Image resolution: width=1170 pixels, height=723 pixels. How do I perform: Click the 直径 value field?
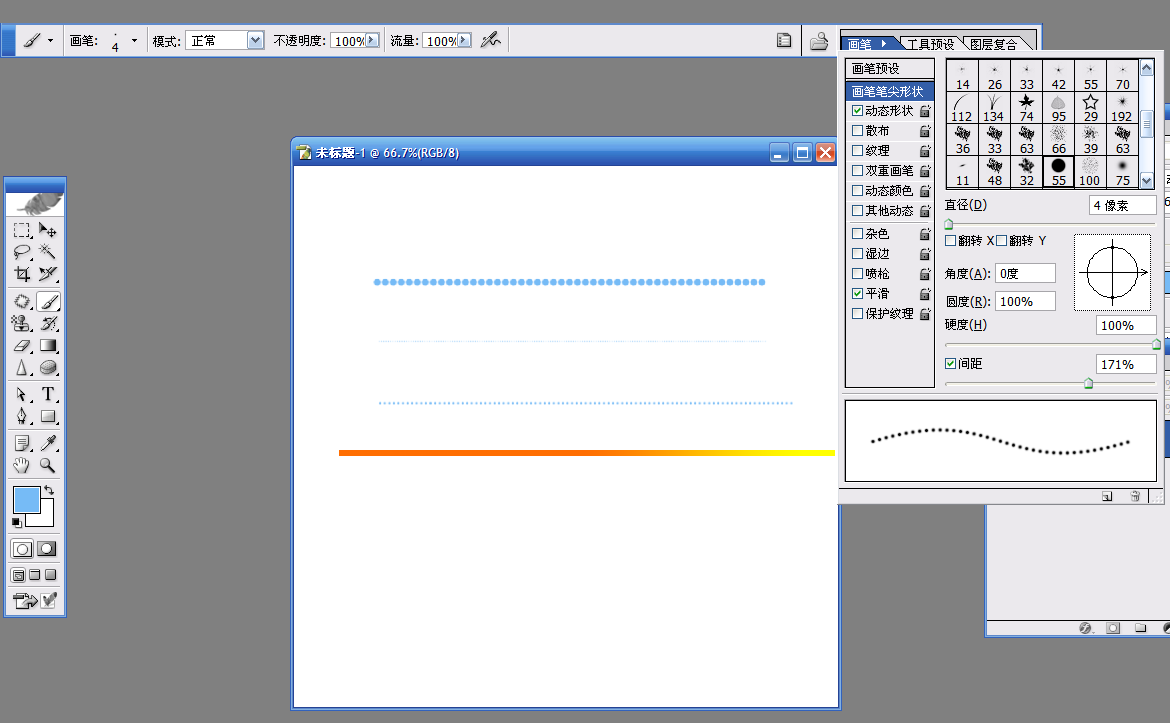[x=1122, y=205]
